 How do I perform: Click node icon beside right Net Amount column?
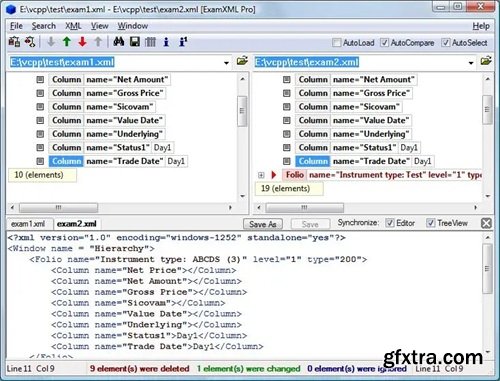coord(287,80)
